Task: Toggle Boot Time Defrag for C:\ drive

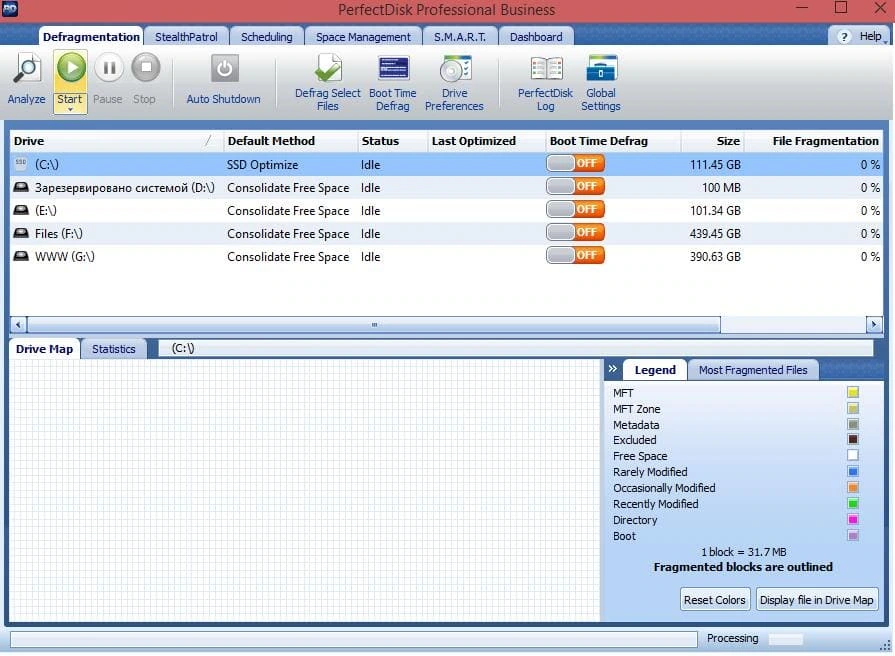Action: click(x=575, y=164)
